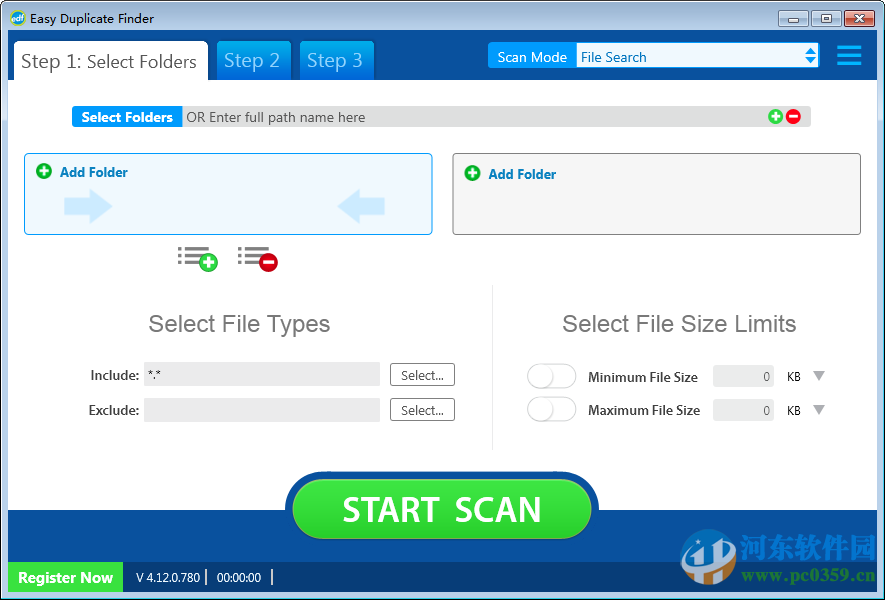
Task: Click the Scan Mode stepper arrows
Action: pos(810,56)
